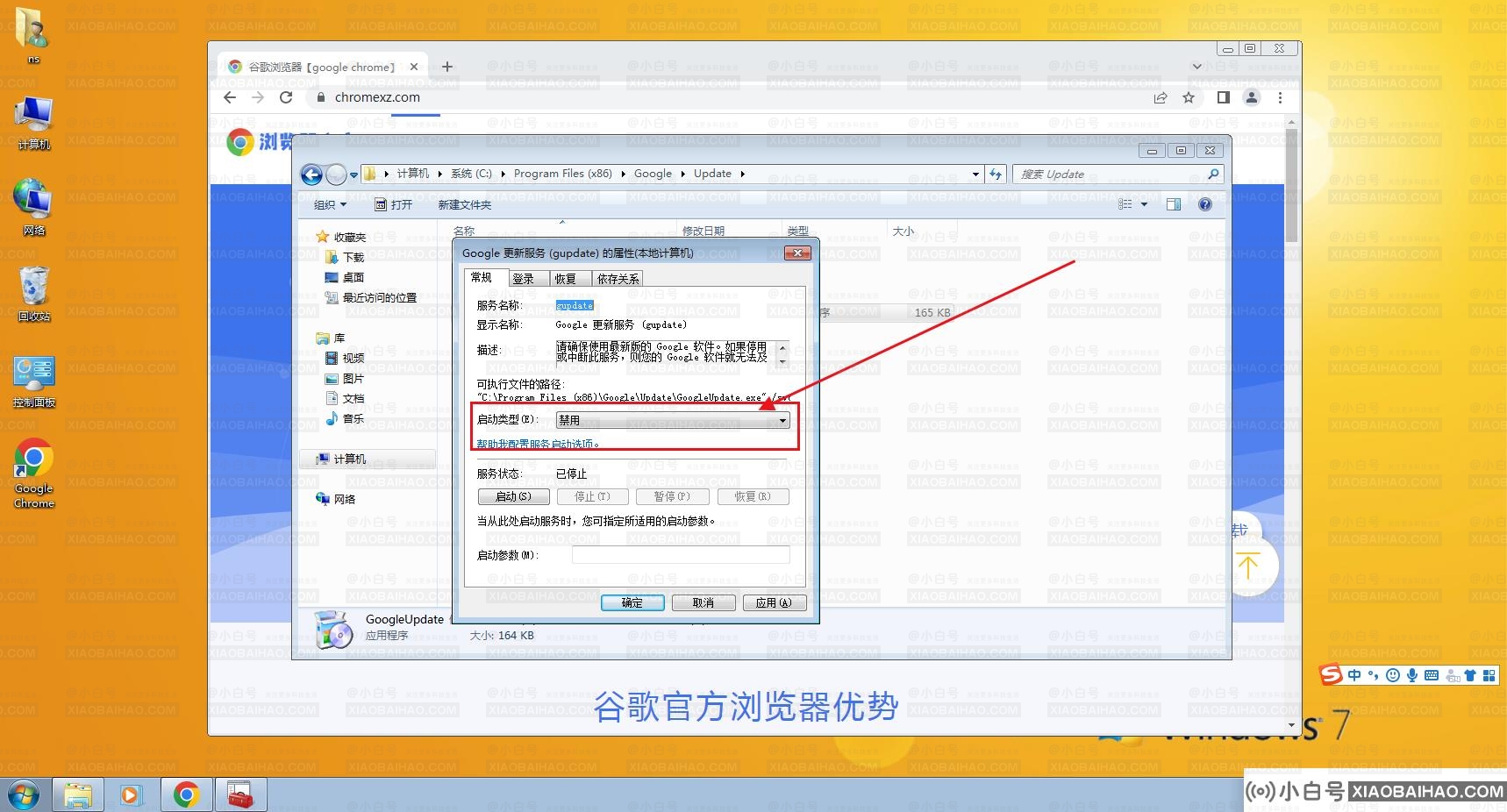
Task: Click 新建文件夹 in Explorer toolbar
Action: tap(465, 205)
